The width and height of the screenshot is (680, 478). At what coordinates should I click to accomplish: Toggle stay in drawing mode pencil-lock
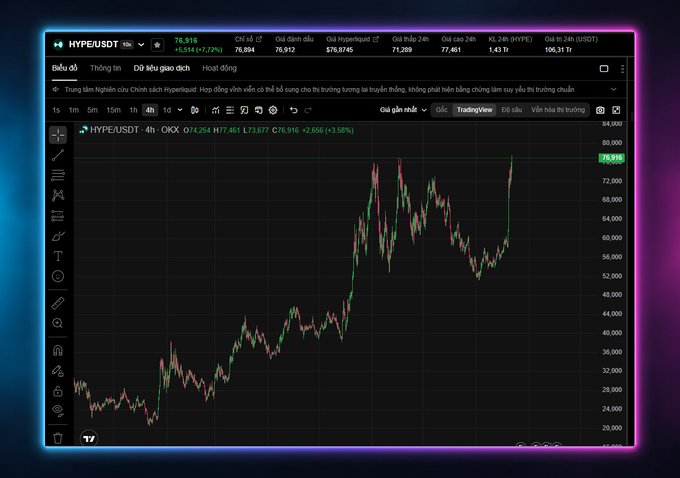58,371
